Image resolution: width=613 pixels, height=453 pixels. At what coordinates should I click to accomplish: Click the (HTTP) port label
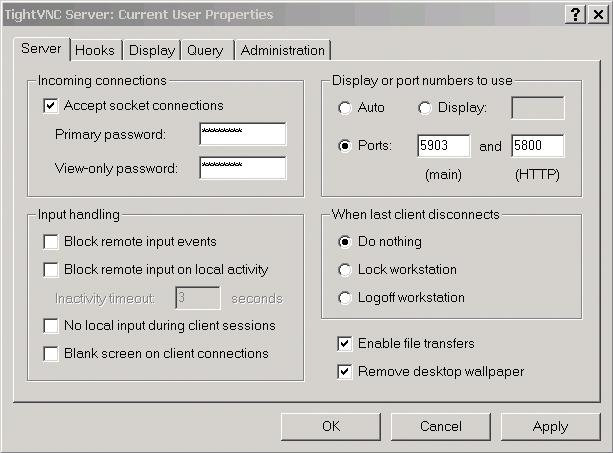click(537, 174)
